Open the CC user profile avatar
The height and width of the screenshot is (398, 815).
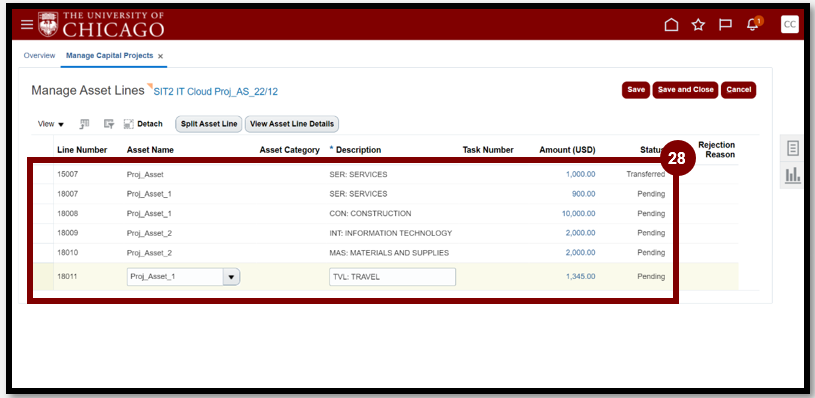790,24
